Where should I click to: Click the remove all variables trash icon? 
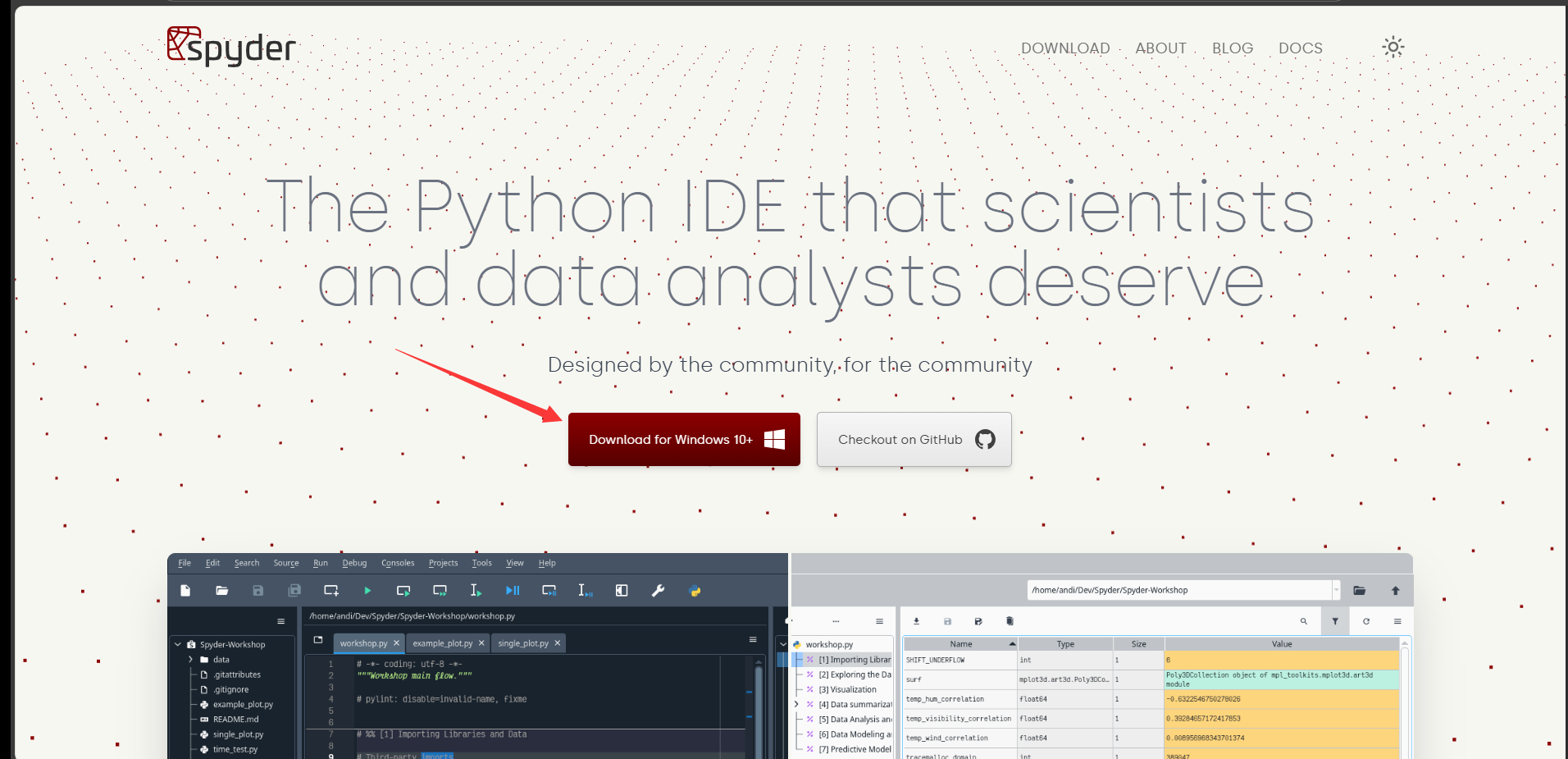click(1010, 621)
